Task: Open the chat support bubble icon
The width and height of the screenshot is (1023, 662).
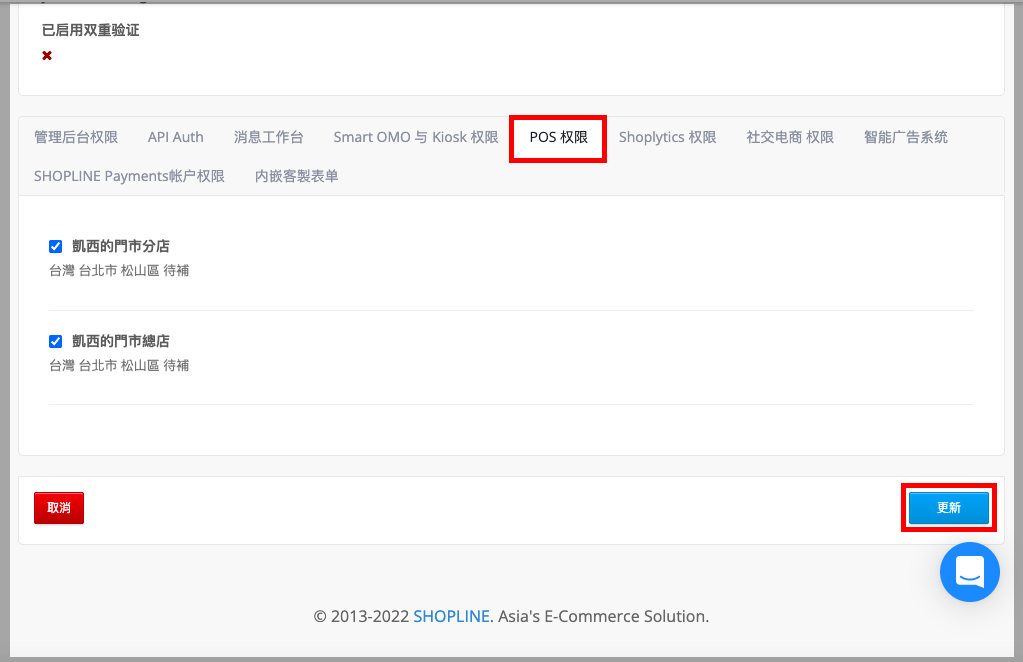Action: pos(970,572)
